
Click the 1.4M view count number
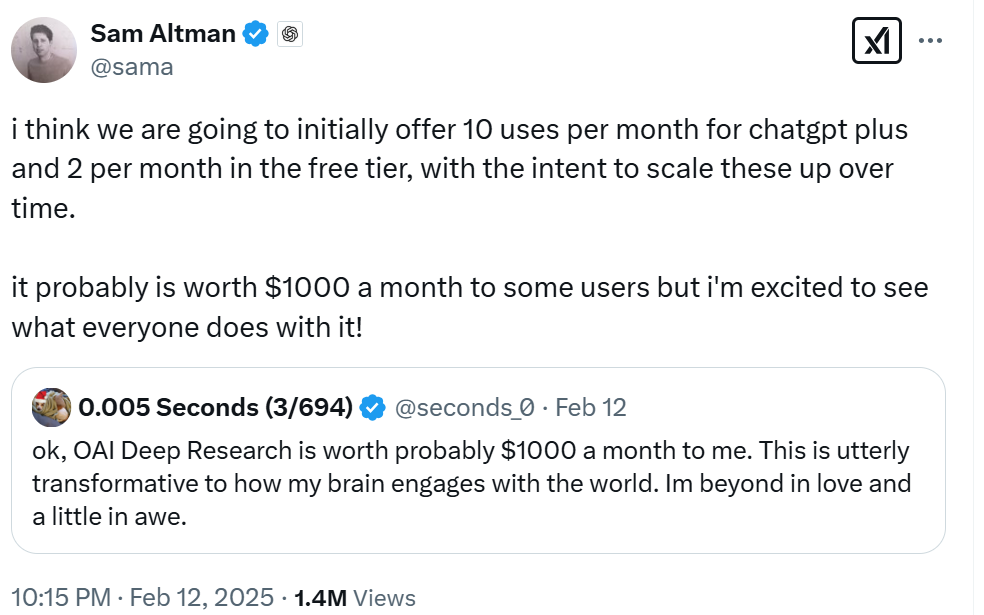[x=320, y=598]
